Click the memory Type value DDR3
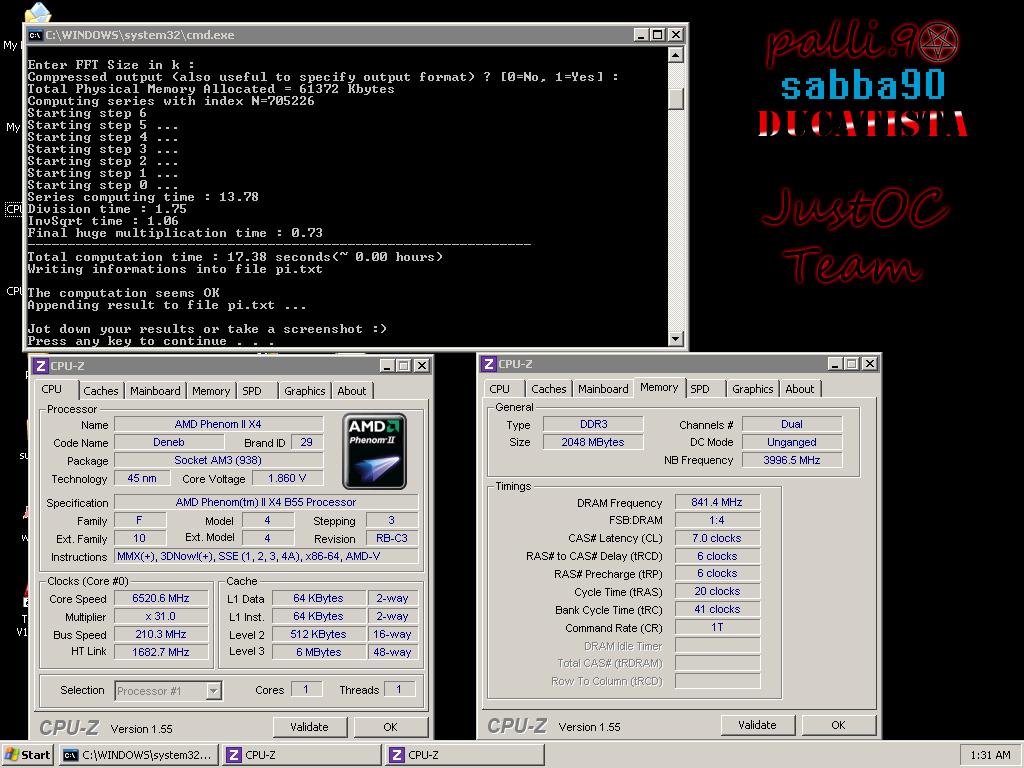The width and height of the screenshot is (1024, 768). [x=594, y=424]
